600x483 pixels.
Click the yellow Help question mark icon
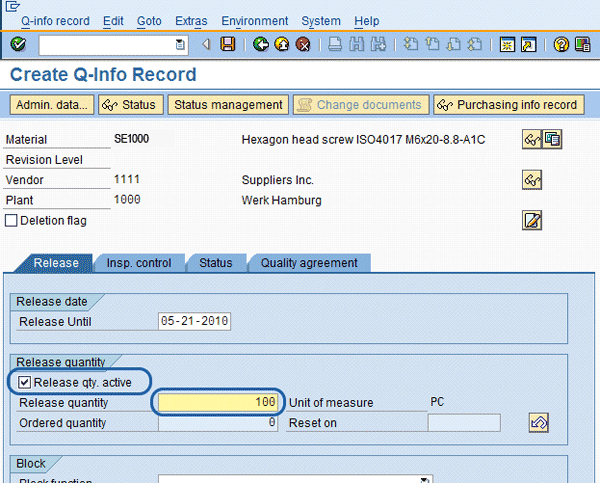click(561, 45)
